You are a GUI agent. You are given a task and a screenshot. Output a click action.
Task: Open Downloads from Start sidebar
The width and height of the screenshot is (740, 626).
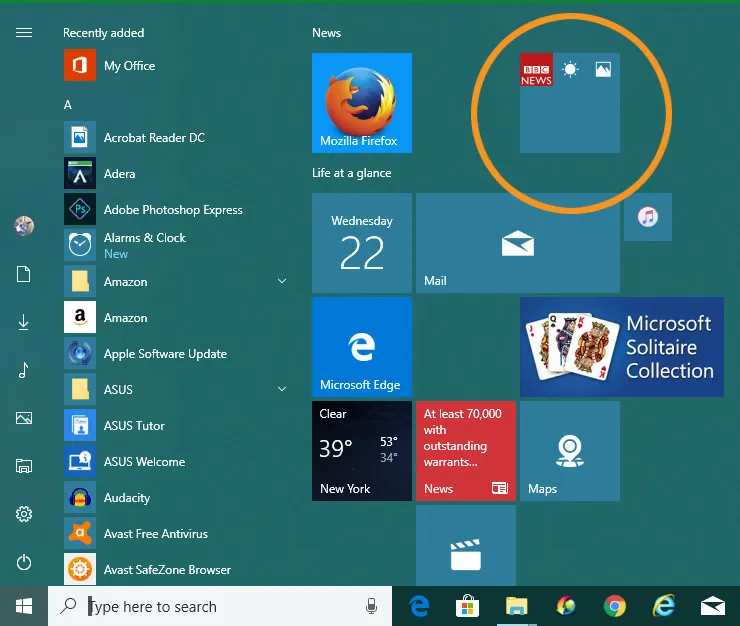[24, 322]
